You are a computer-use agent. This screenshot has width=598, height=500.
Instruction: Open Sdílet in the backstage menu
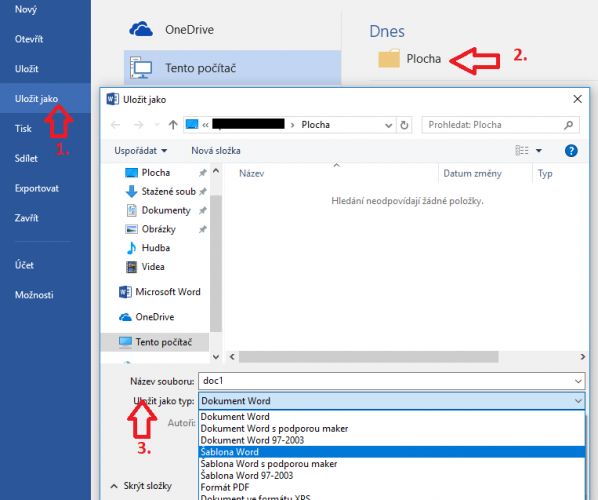(x=26, y=158)
